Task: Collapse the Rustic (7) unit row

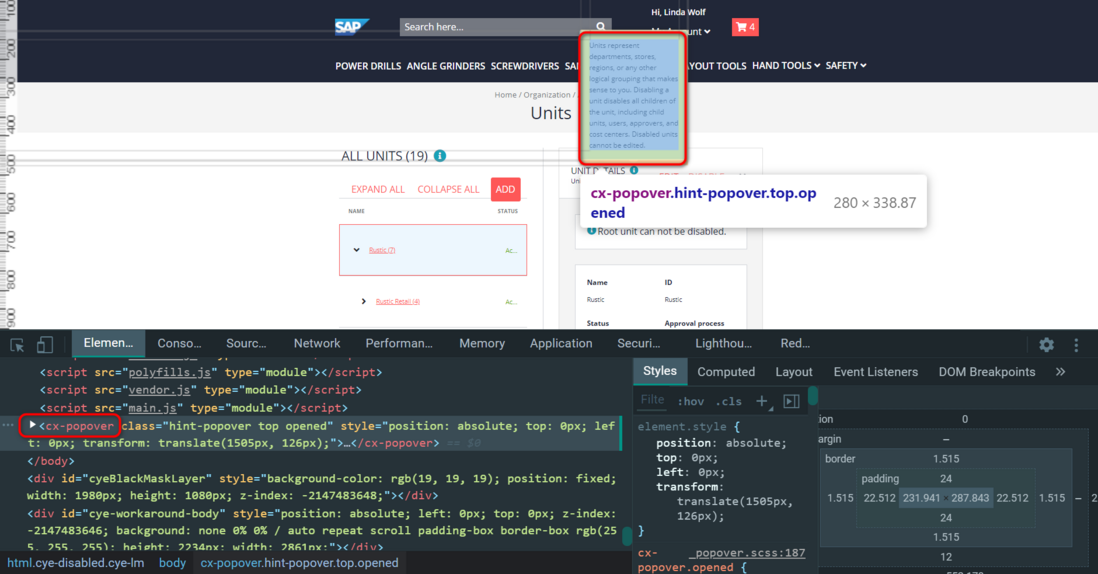Action: pos(356,250)
